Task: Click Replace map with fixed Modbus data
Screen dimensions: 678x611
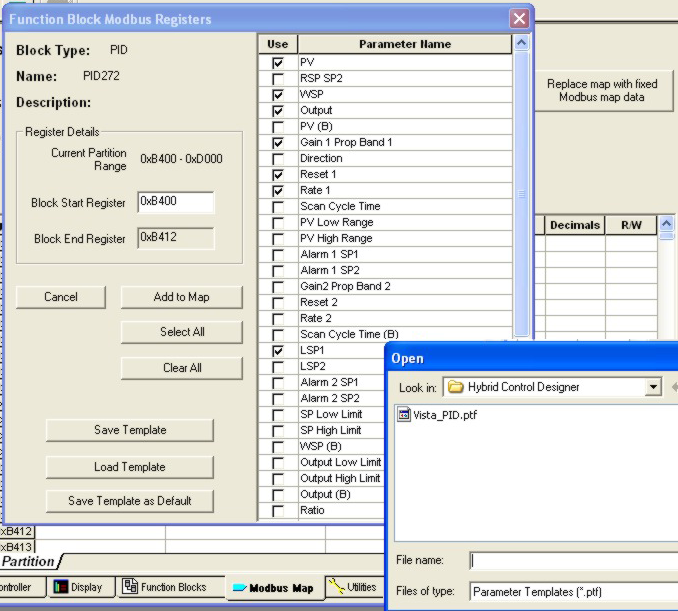Action: click(602, 91)
